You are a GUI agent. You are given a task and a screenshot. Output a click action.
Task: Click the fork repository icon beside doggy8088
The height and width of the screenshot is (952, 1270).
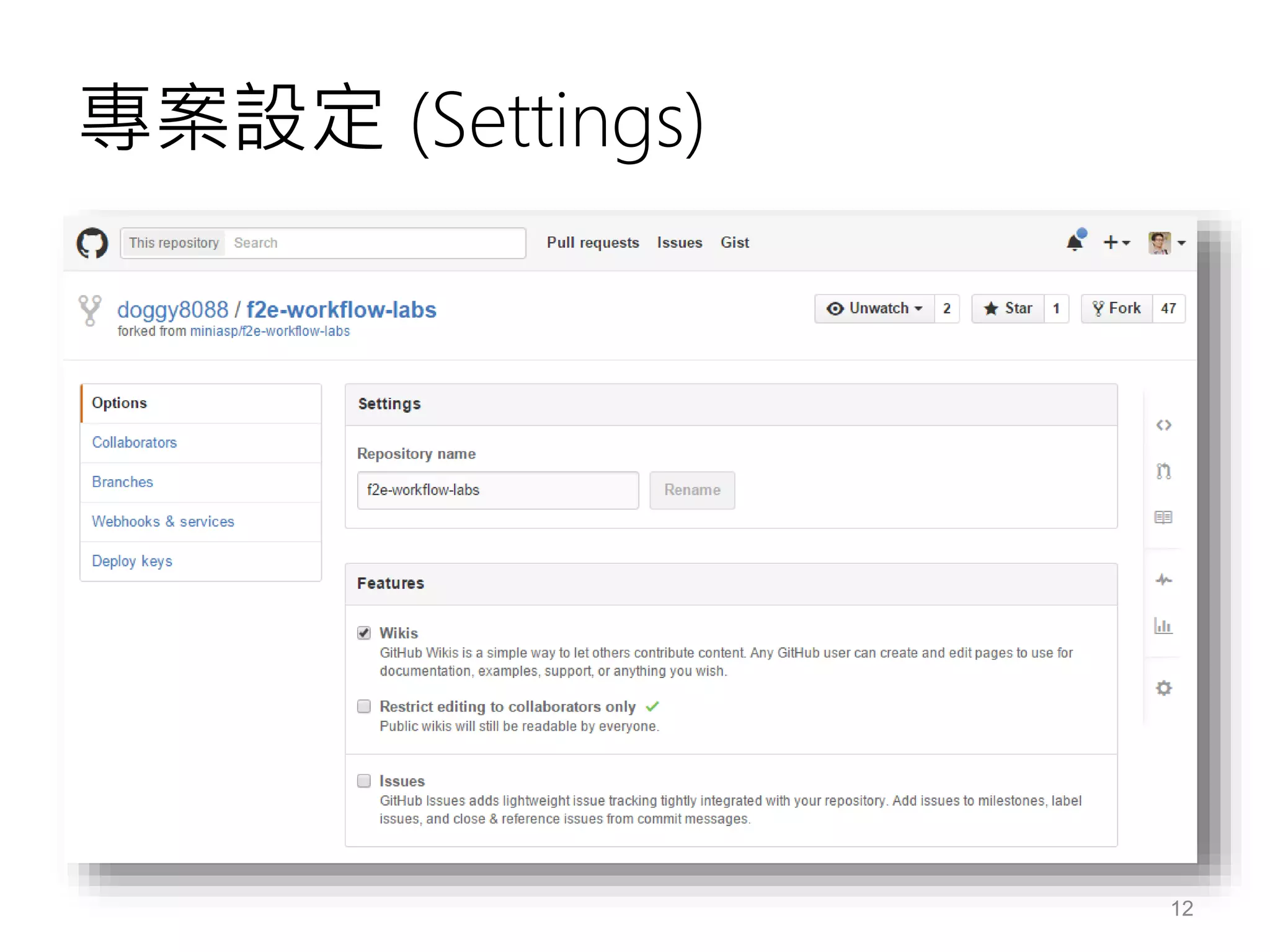click(x=90, y=310)
